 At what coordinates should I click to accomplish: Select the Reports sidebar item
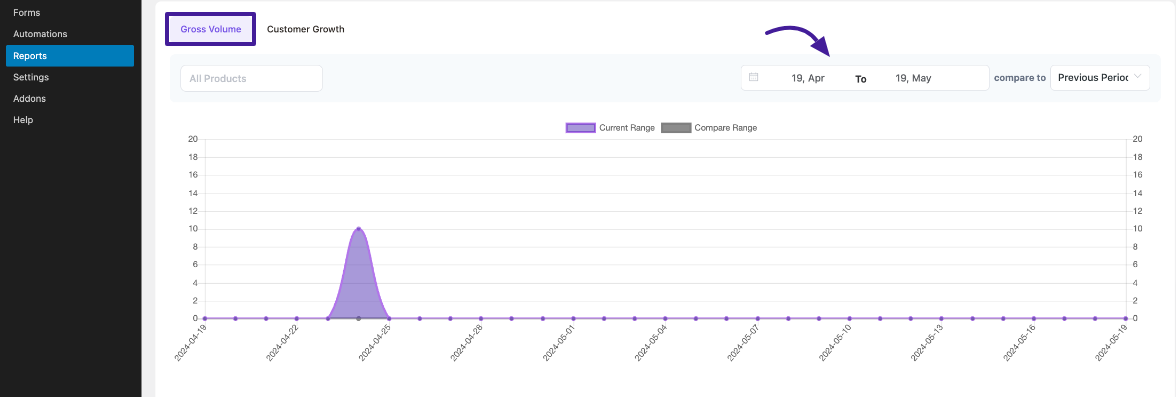point(70,56)
